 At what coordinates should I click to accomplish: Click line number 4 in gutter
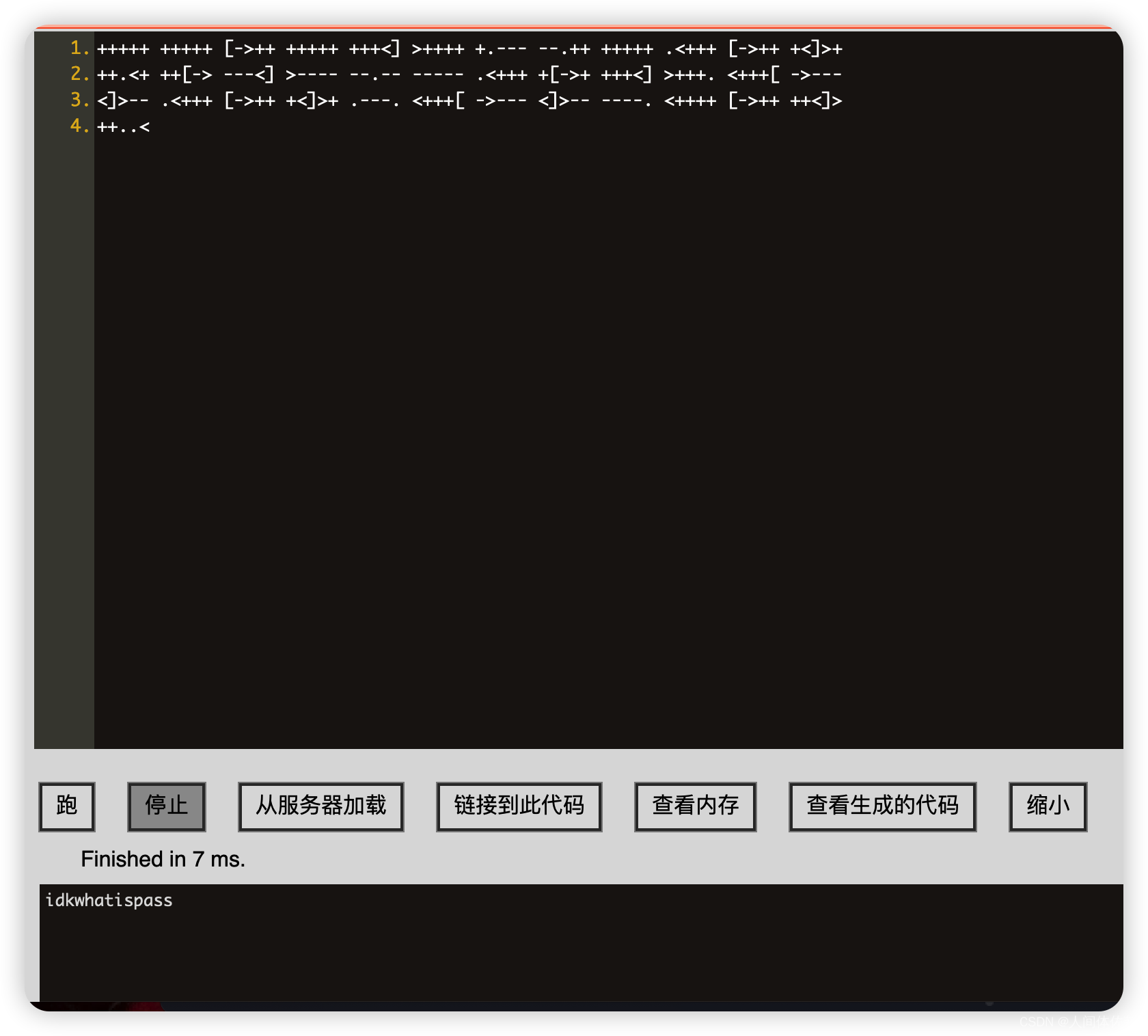tap(80, 126)
